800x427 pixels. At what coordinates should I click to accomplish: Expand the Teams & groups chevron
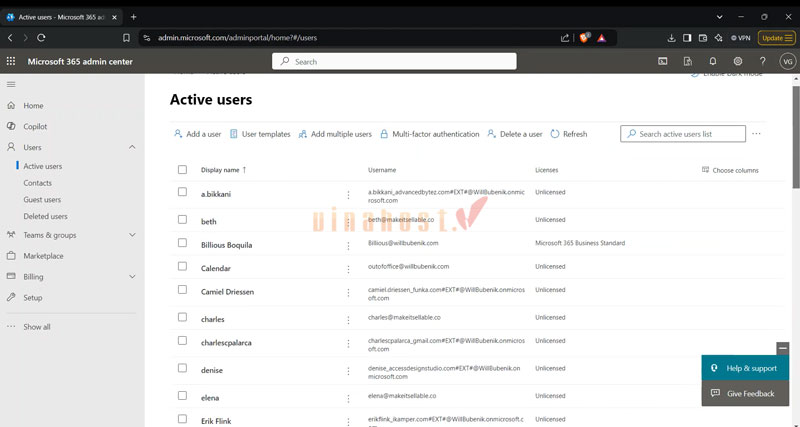click(x=132, y=235)
